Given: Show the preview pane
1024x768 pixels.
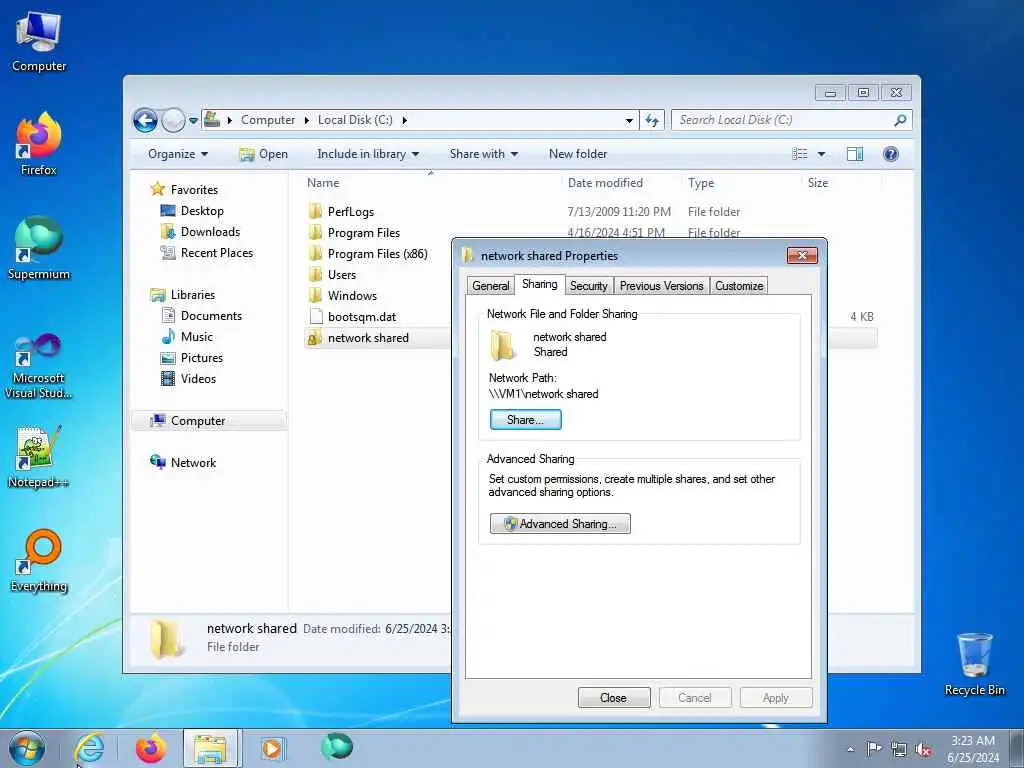Looking at the screenshot, I should click(855, 154).
